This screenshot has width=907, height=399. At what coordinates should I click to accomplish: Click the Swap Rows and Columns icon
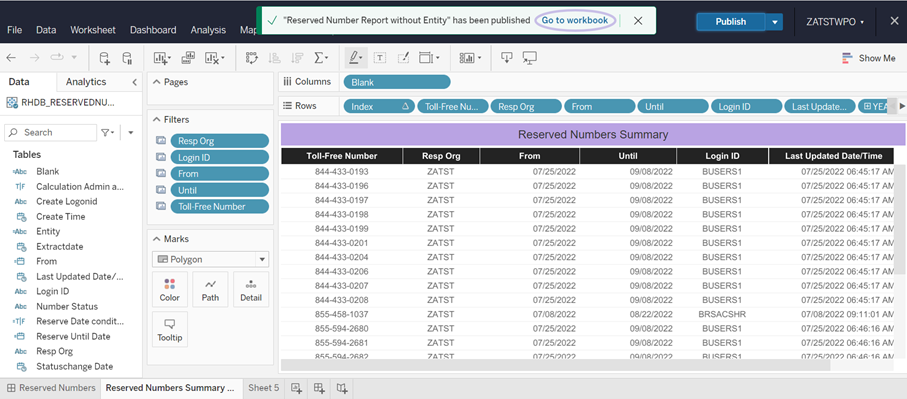point(252,58)
